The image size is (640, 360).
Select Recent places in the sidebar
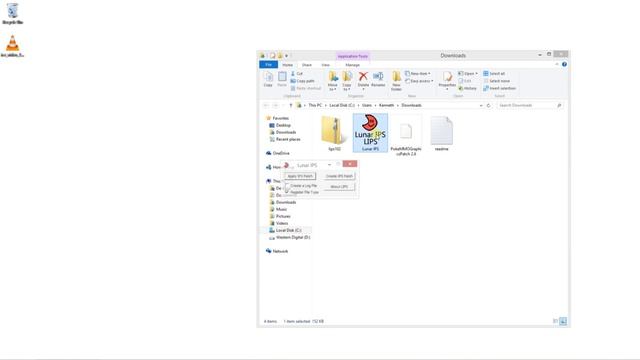288,139
